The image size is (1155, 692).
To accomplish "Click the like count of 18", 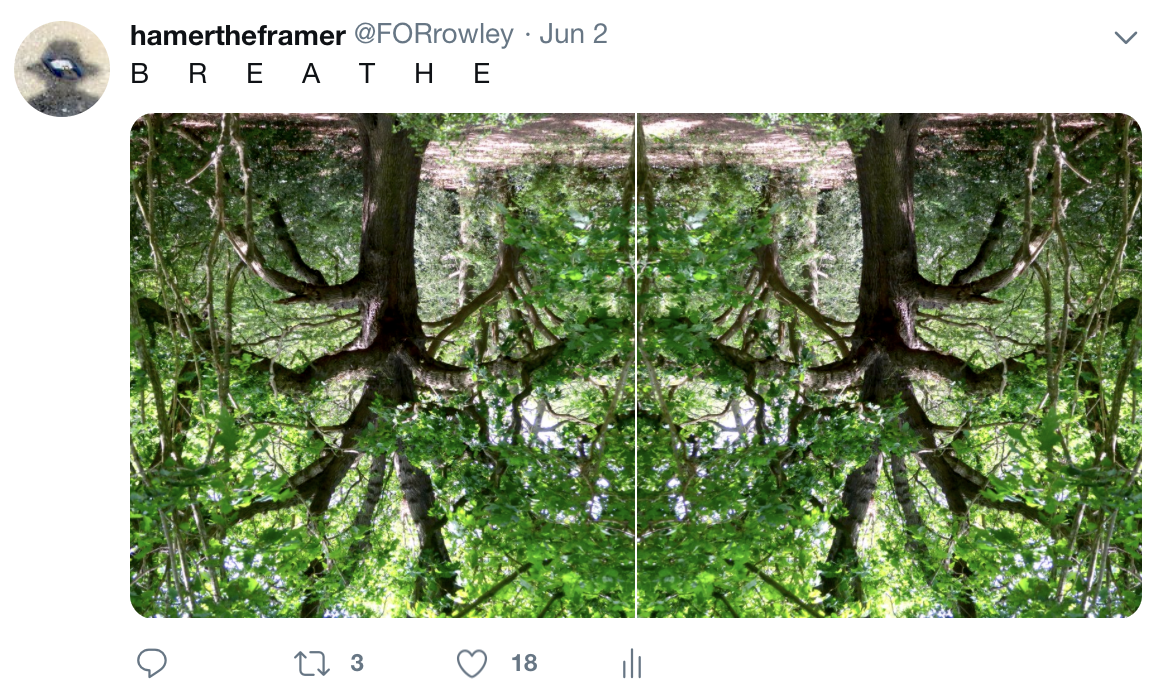I will [x=524, y=663].
